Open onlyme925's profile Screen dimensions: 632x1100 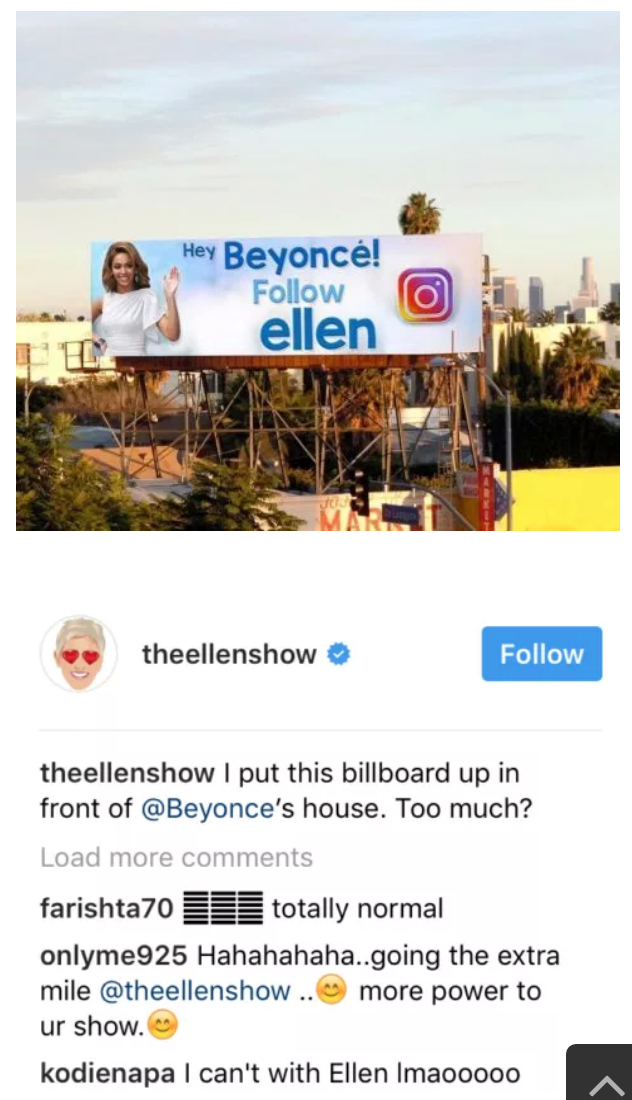[114, 955]
